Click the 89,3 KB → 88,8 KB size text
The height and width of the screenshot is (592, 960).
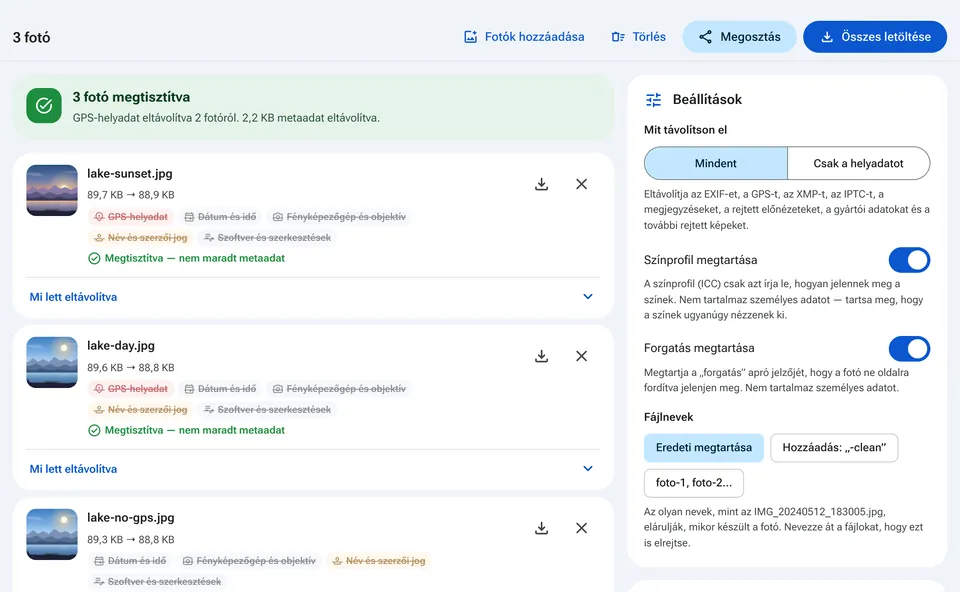tap(130, 540)
